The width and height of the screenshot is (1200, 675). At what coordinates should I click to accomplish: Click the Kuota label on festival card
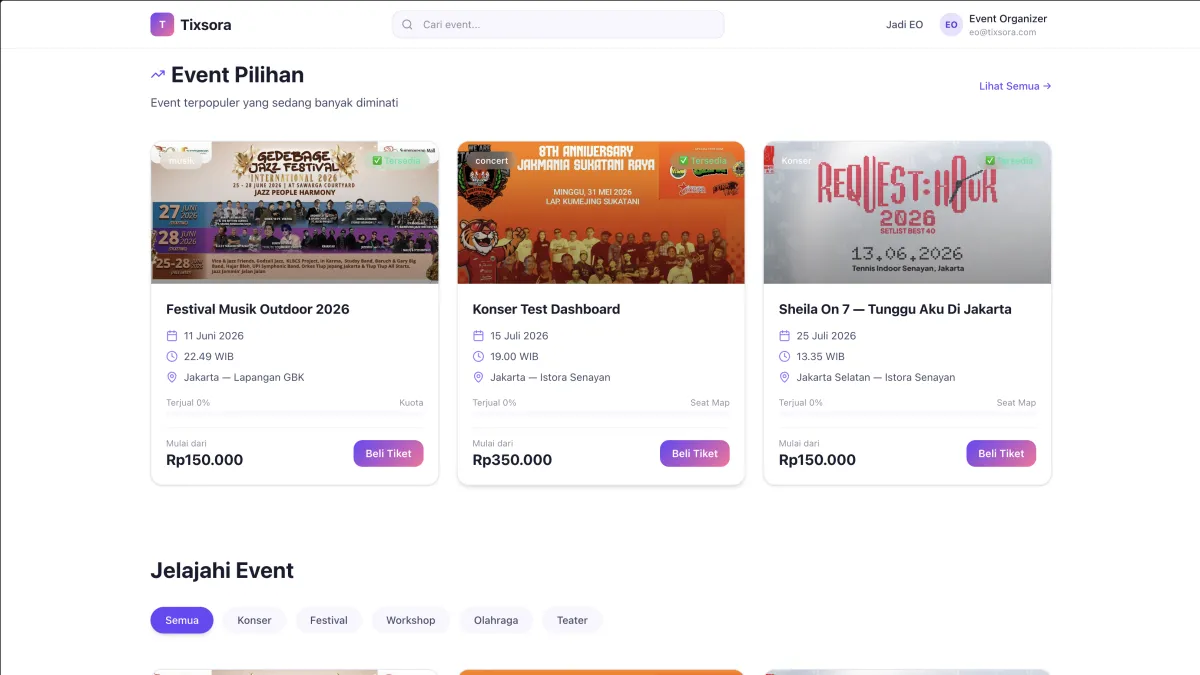[x=411, y=403]
